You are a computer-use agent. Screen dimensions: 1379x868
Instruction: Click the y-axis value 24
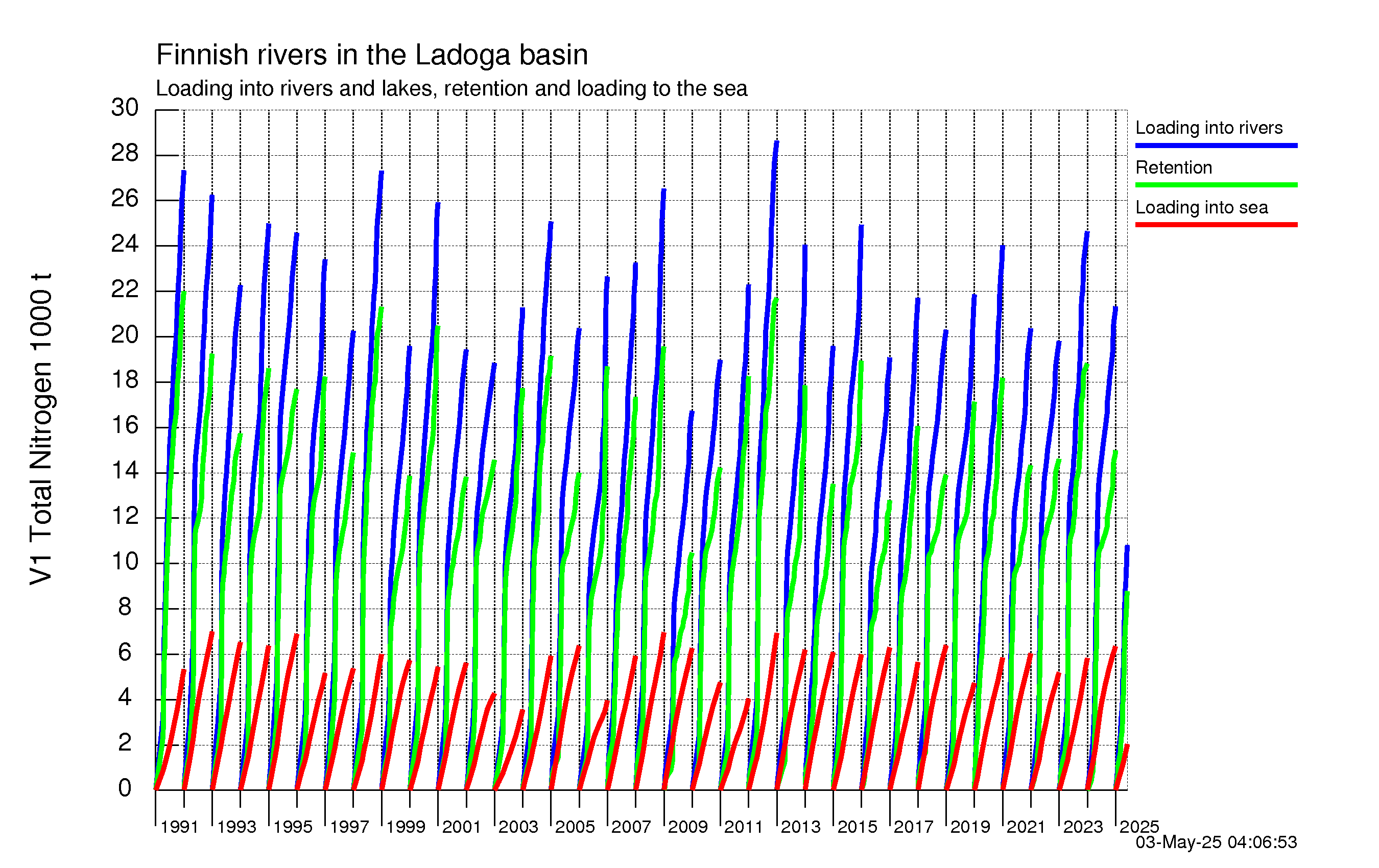point(125,244)
